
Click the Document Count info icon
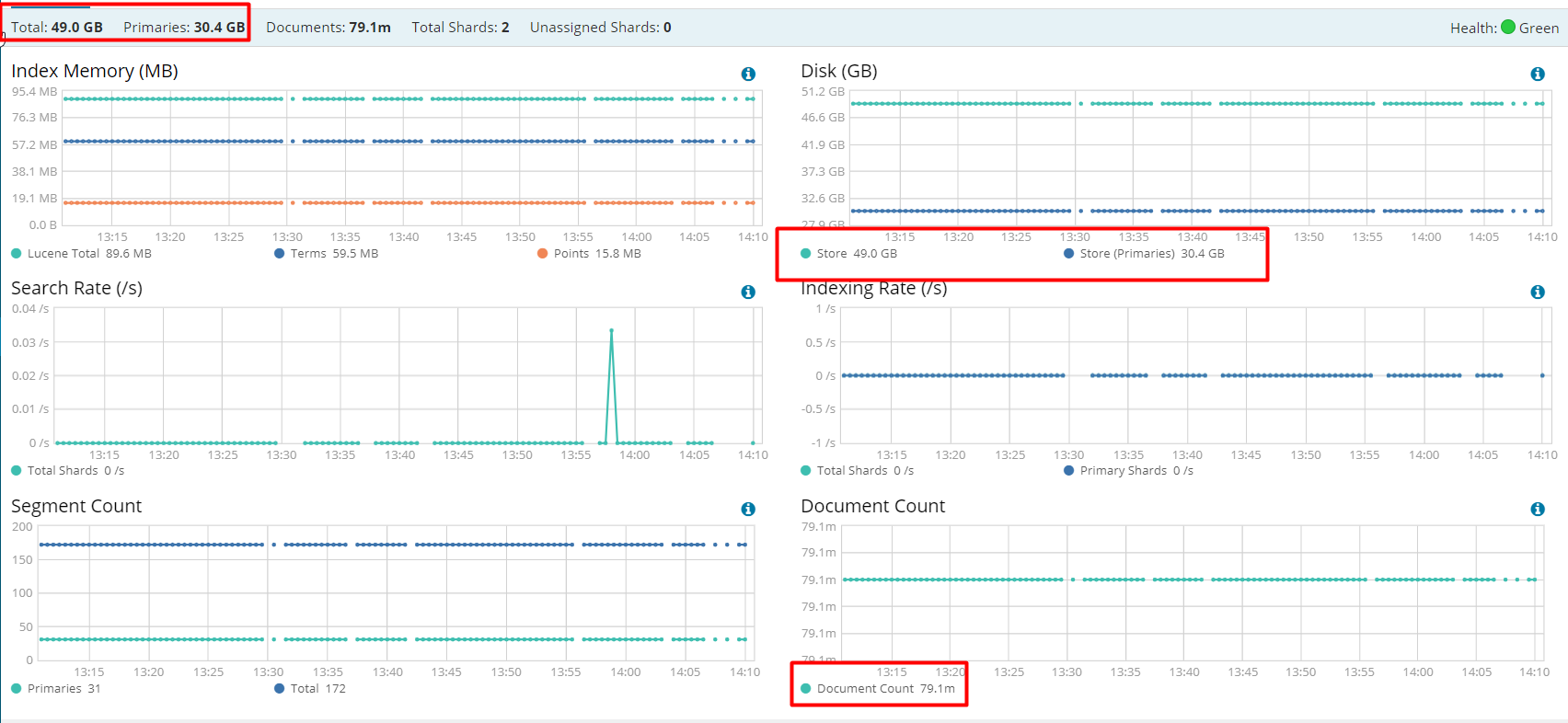click(x=1537, y=509)
